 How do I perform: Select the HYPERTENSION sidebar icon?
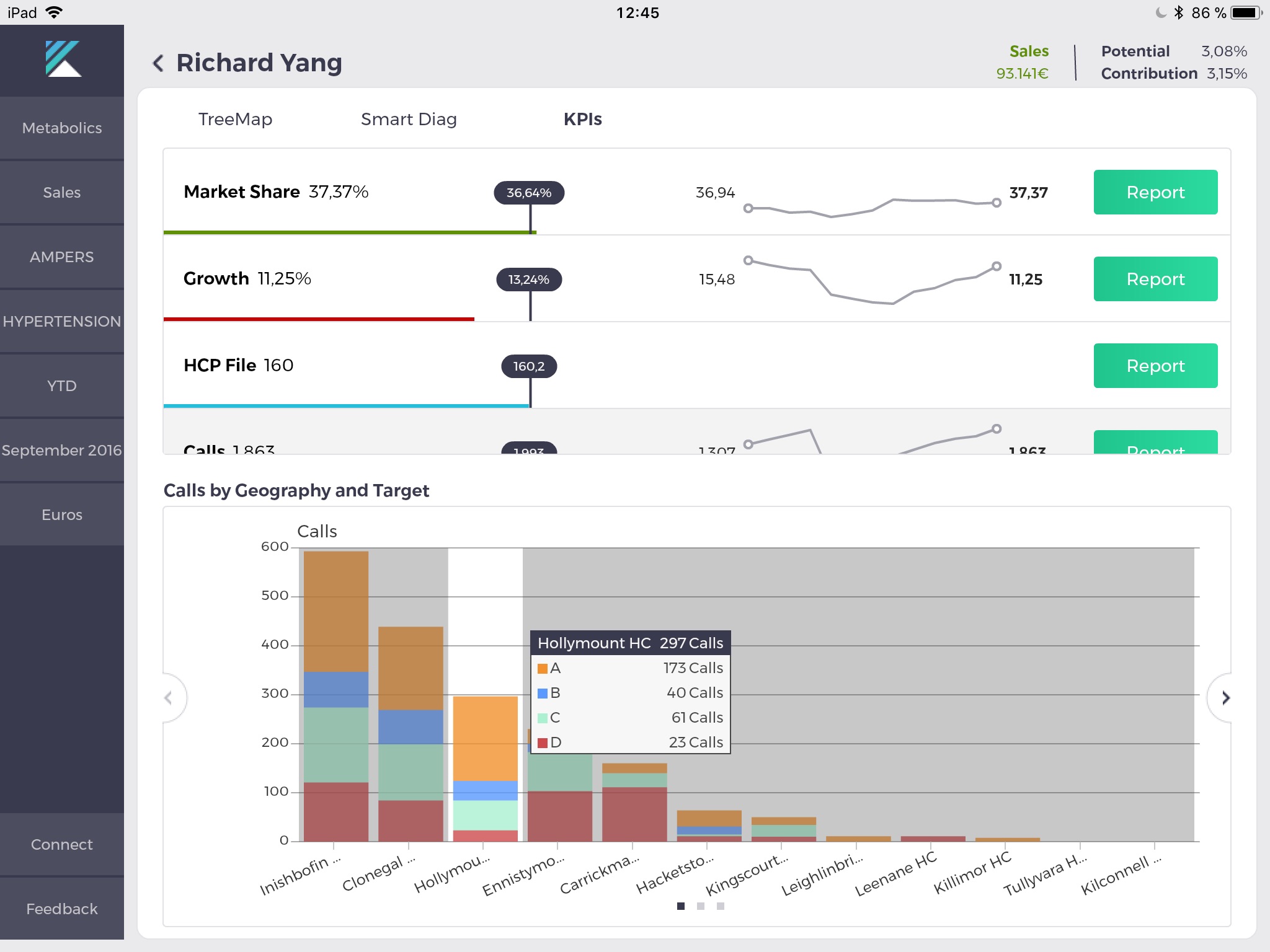coord(63,321)
